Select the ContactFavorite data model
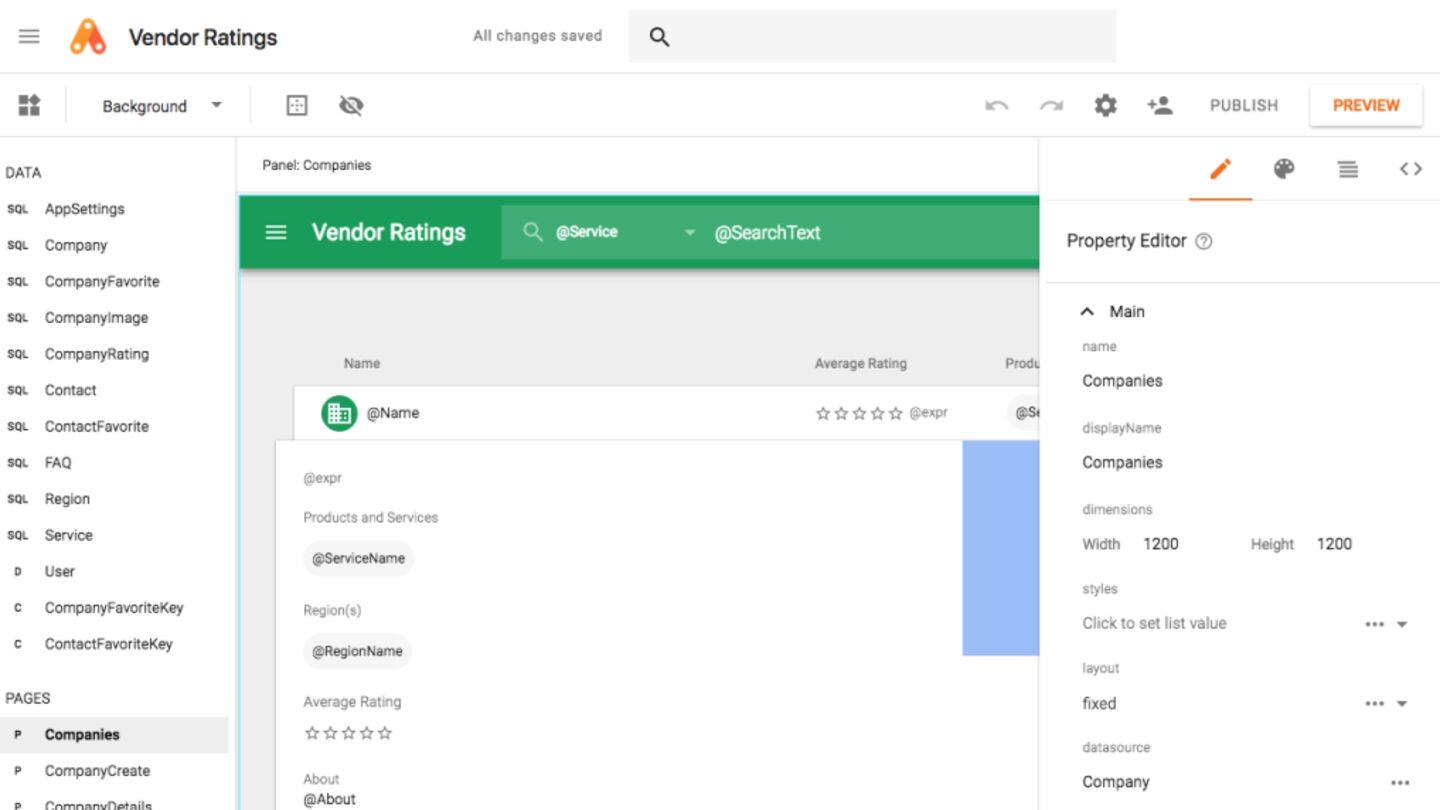 coord(97,426)
